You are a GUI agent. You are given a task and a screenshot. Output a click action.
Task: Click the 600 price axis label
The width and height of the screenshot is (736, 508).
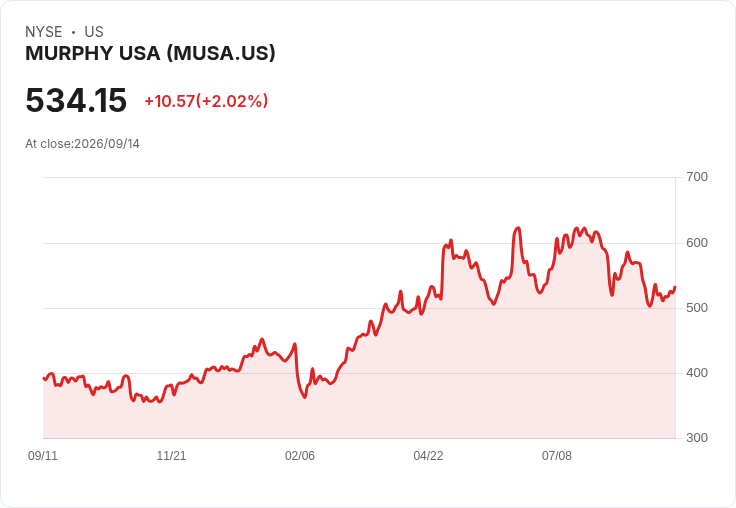697,243
